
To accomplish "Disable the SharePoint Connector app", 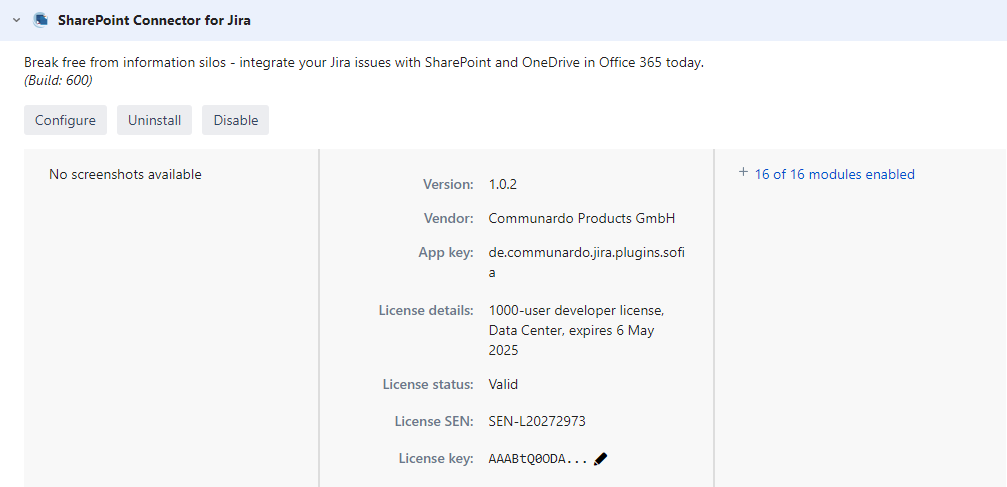I will pyautogui.click(x=235, y=120).
